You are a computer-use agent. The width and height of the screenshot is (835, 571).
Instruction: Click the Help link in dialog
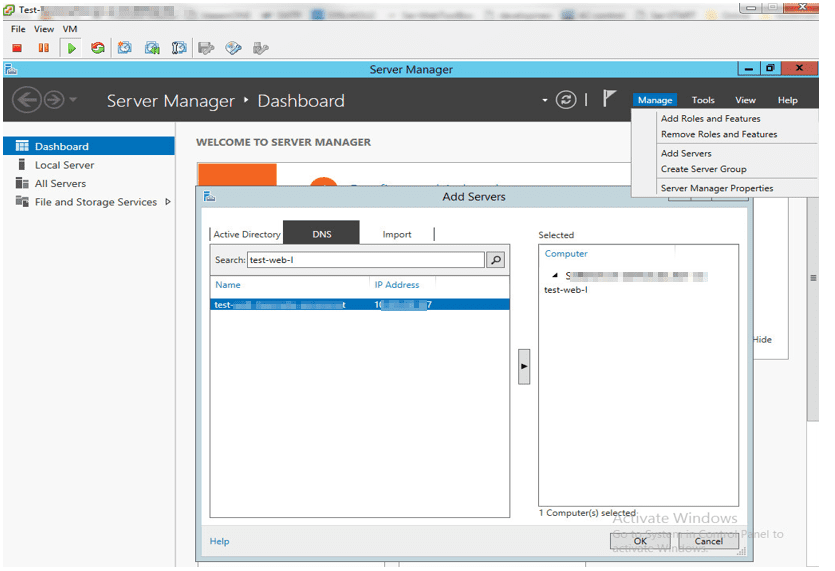tap(219, 541)
